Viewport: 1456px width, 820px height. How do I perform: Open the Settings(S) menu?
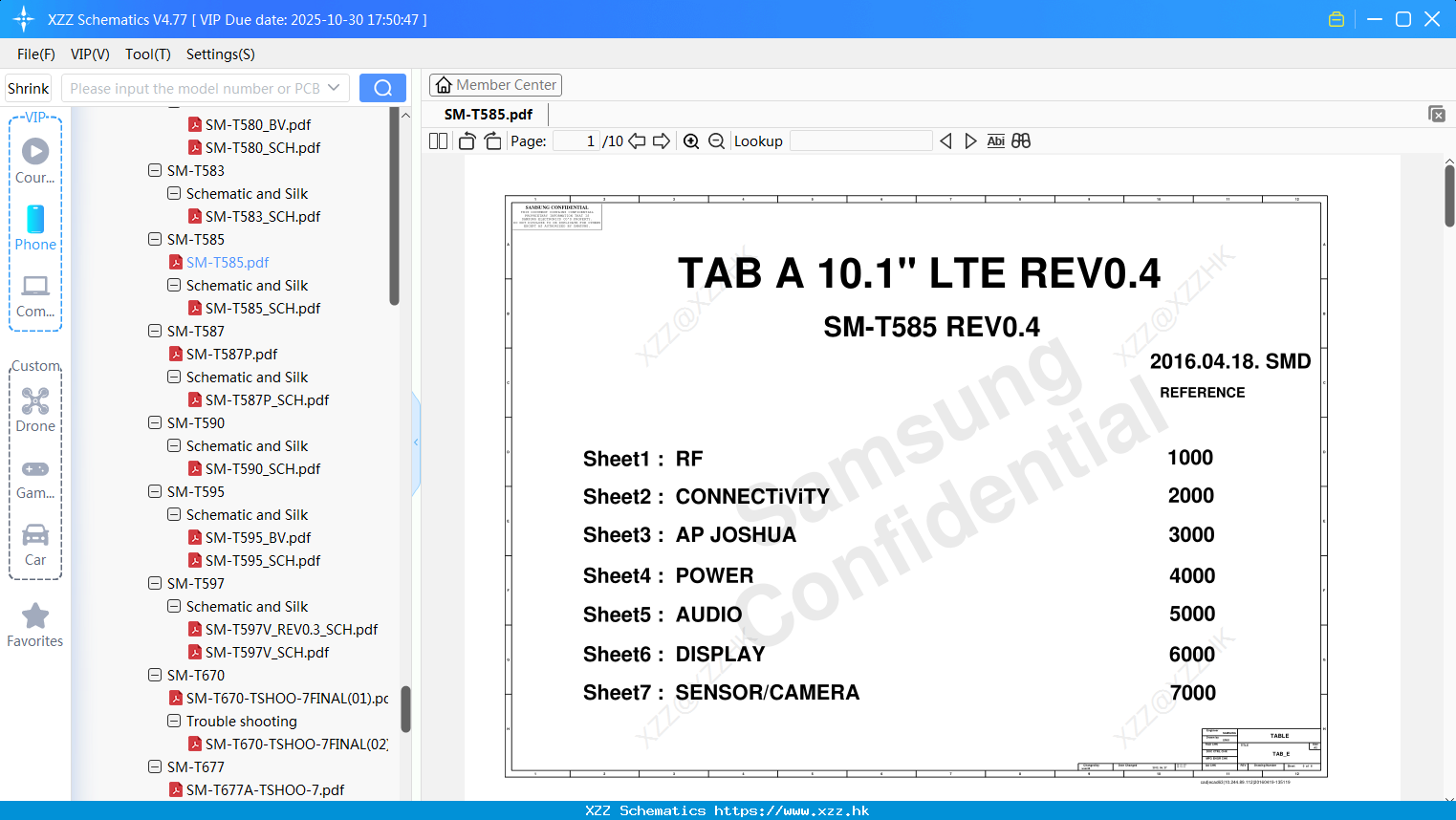(221, 54)
